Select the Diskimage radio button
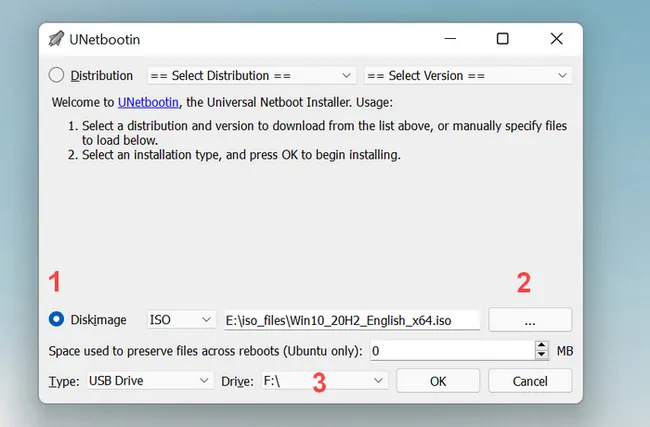The image size is (650, 427). pos(56,320)
